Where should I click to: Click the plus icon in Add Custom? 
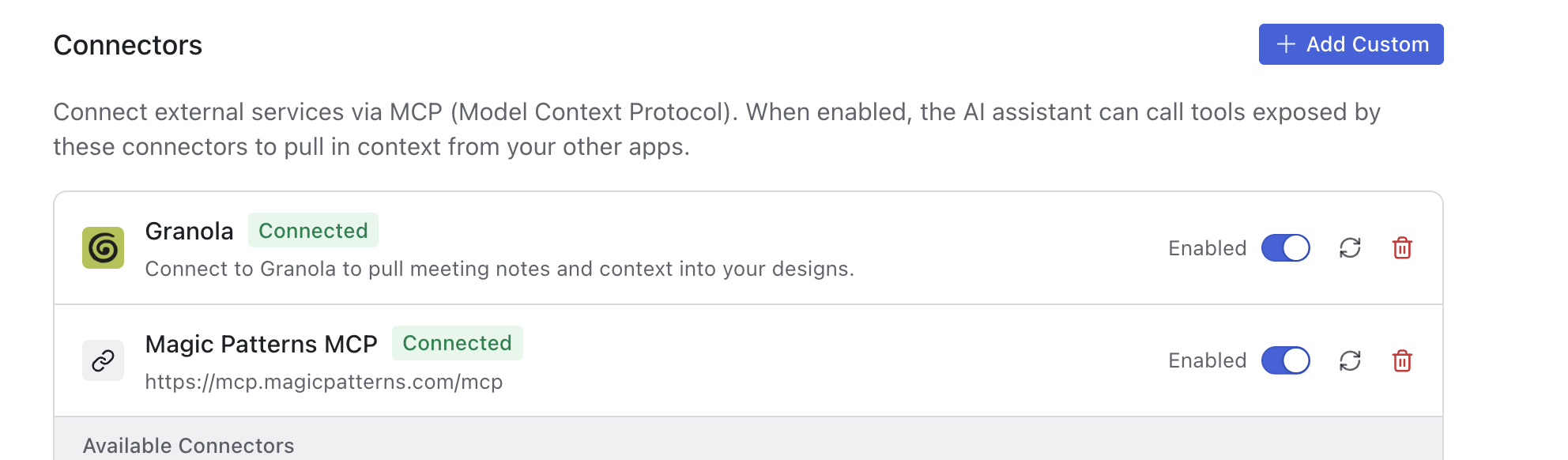click(x=1286, y=44)
